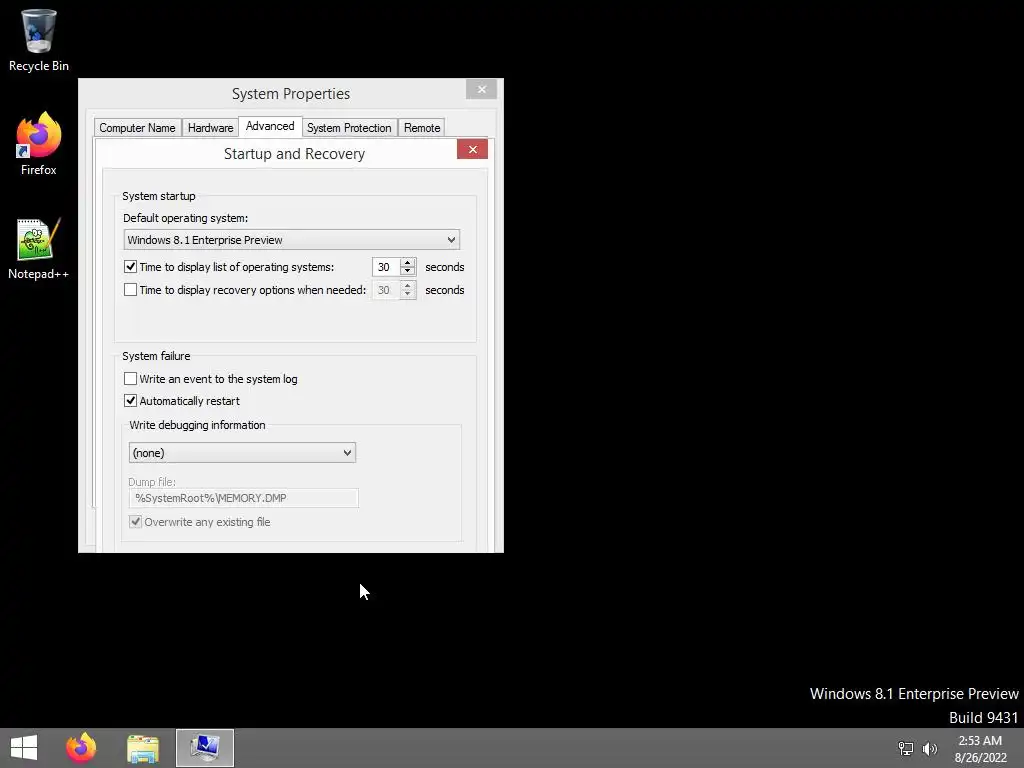Select the Advanced tab
Image resolution: width=1024 pixels, height=768 pixels.
click(270, 126)
